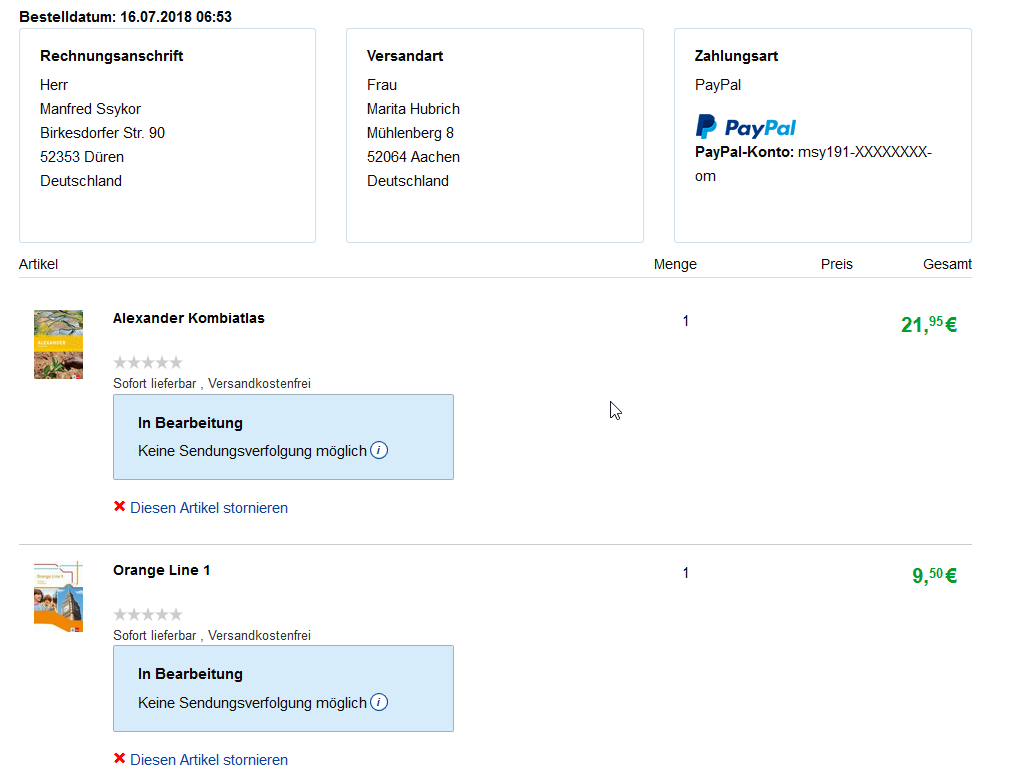The image size is (1014, 778).
Task: Open the Orange Line 1 product title
Action: (x=162, y=571)
